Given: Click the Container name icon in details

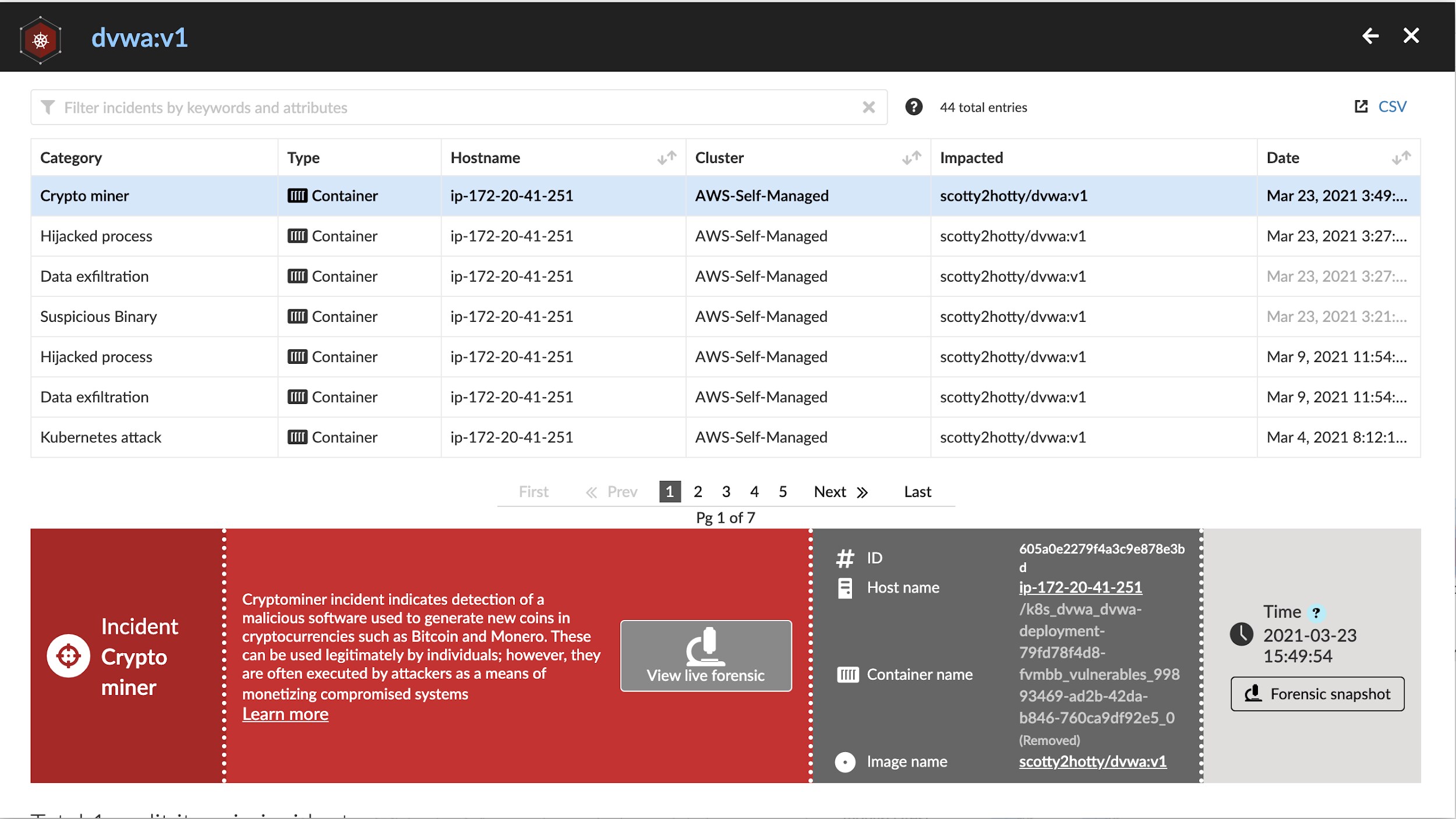Looking at the screenshot, I should tap(847, 675).
